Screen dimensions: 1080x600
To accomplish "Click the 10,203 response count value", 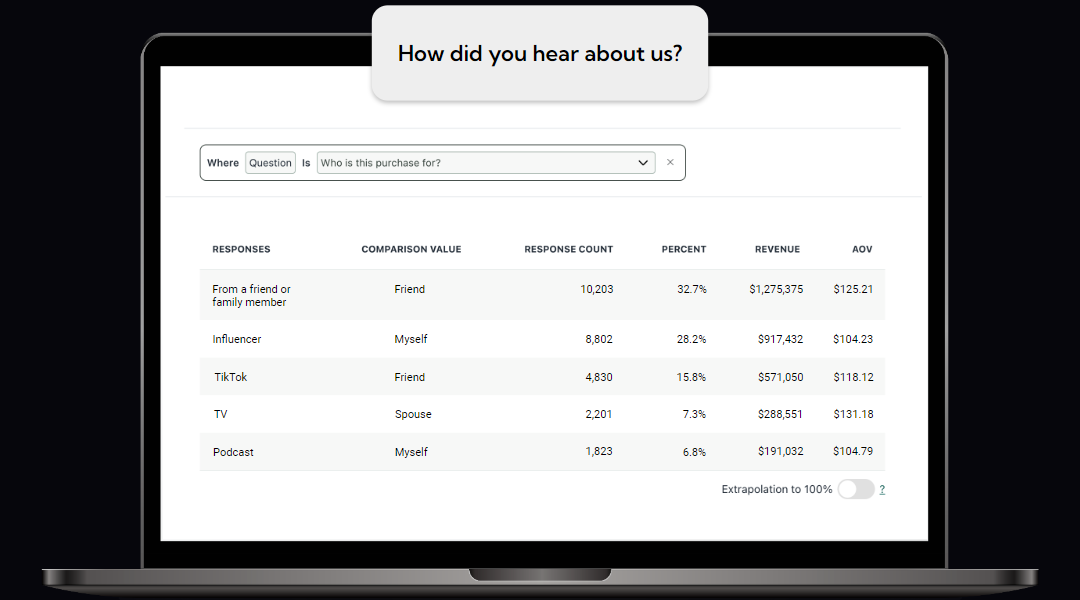I will [x=596, y=289].
